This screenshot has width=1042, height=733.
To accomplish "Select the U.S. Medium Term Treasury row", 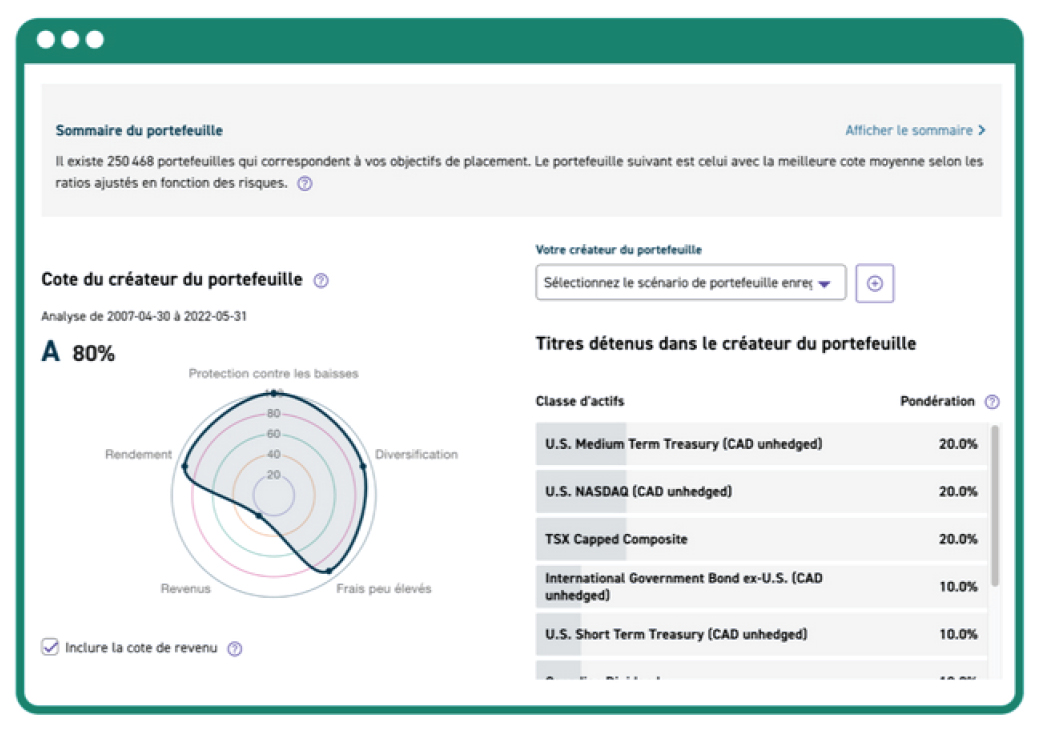I will (760, 444).
